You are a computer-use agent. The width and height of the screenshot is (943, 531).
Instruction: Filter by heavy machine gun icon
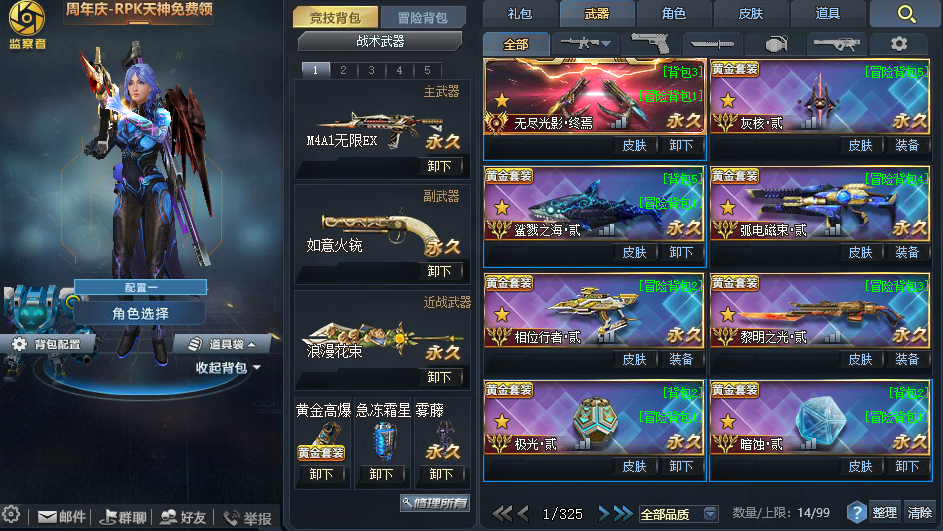837,44
